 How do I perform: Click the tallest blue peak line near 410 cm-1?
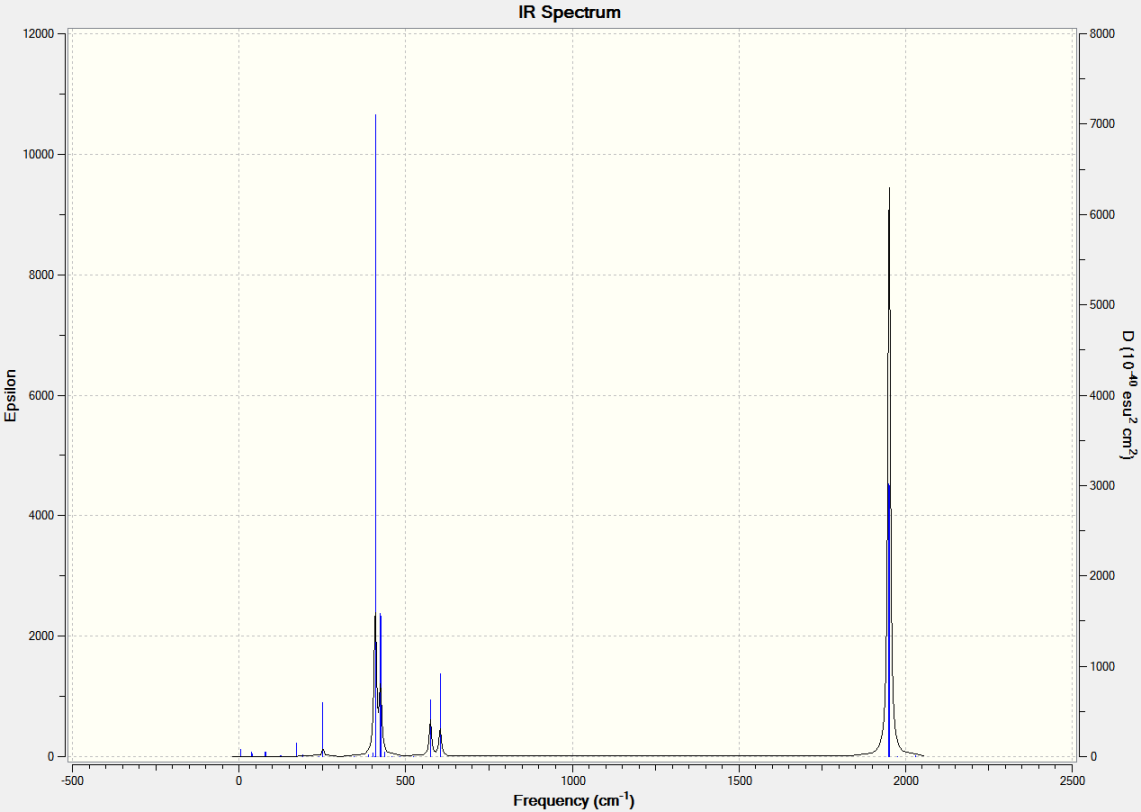375,435
